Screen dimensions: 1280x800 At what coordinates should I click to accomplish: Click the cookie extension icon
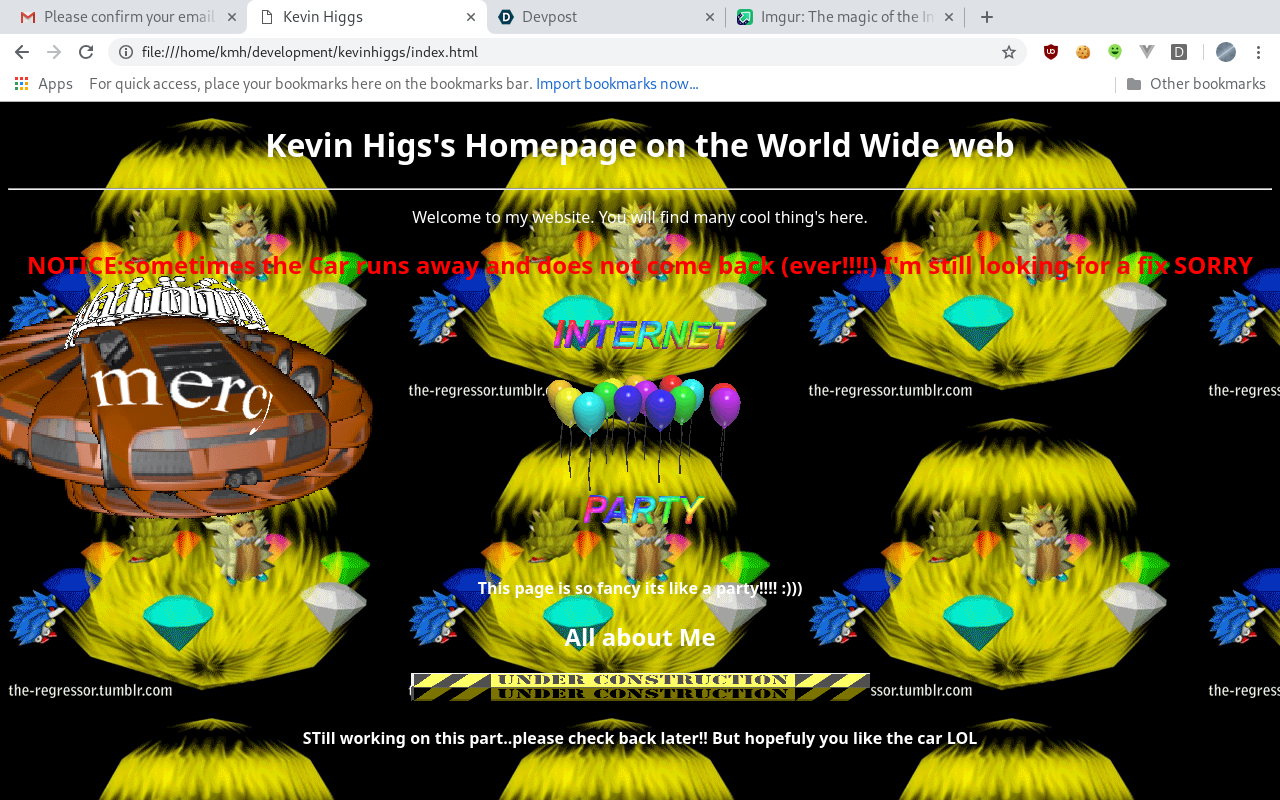click(1083, 52)
